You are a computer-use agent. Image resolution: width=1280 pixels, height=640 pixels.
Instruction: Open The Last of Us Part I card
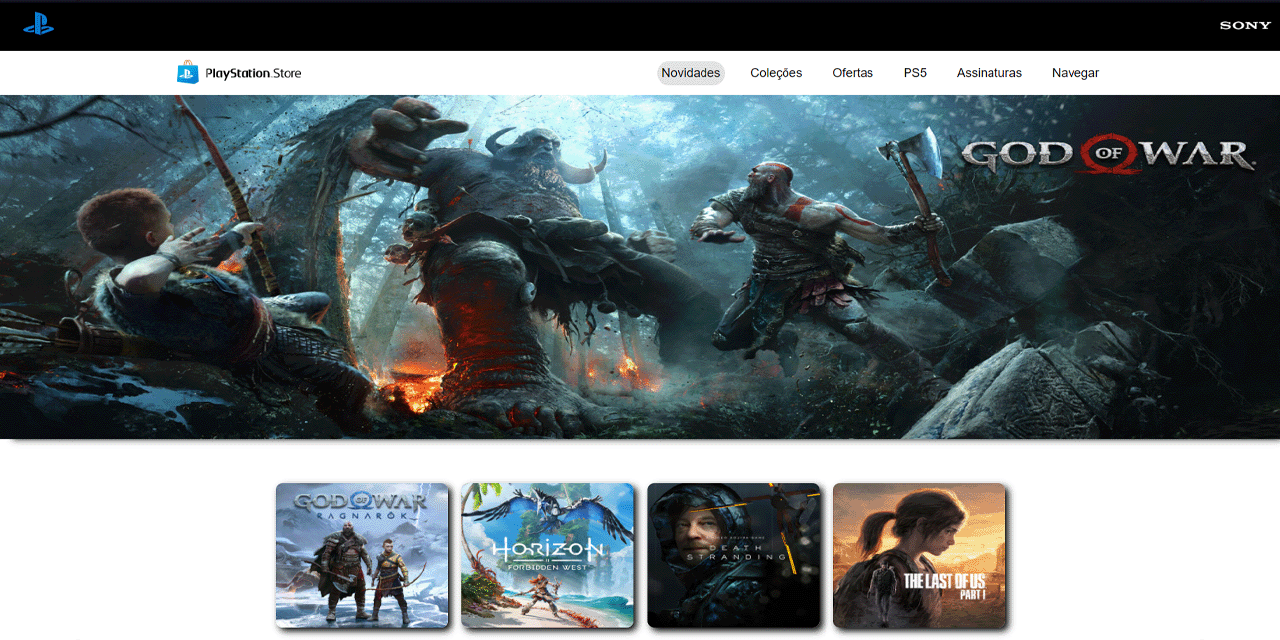click(x=918, y=556)
